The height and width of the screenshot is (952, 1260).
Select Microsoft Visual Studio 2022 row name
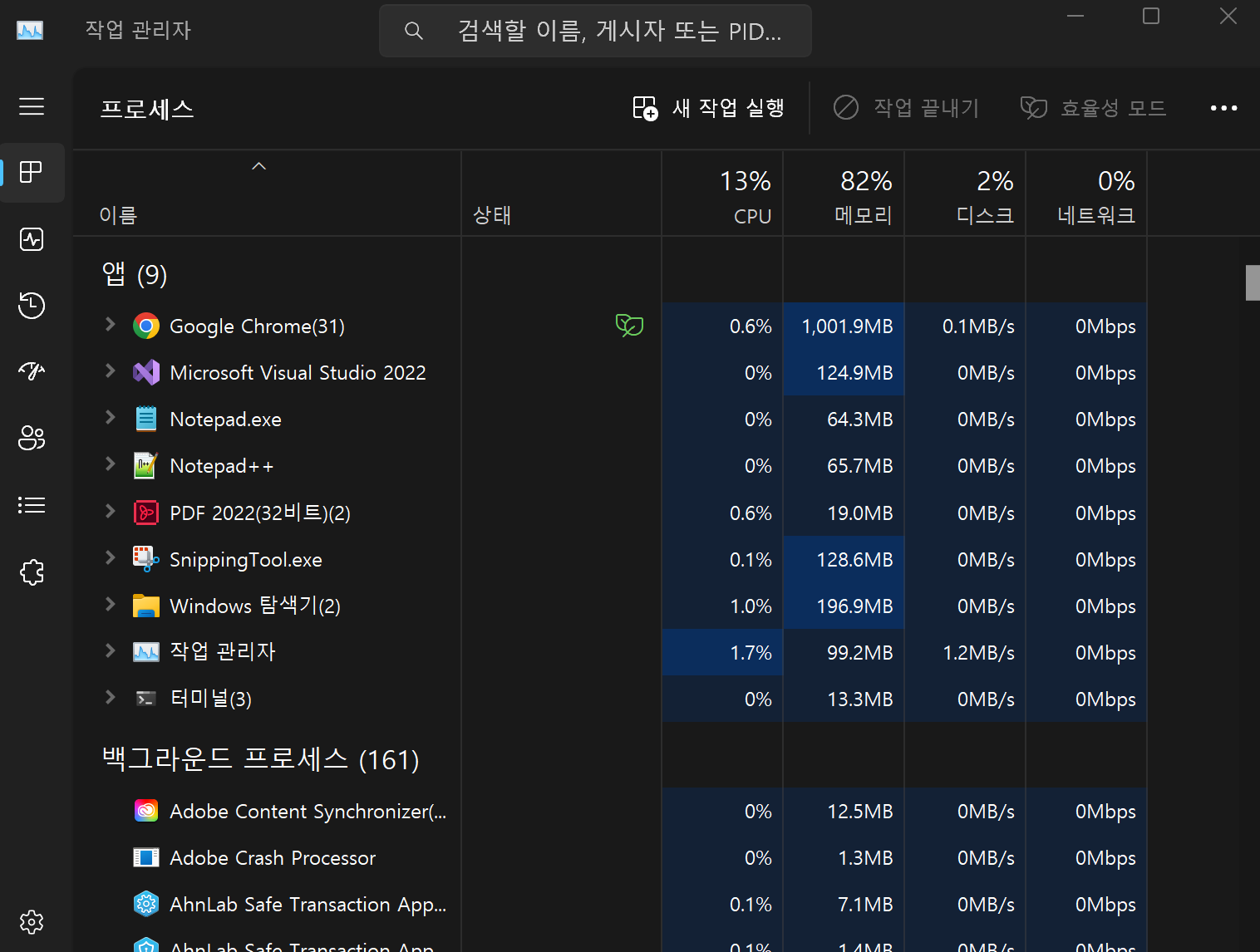298,373
